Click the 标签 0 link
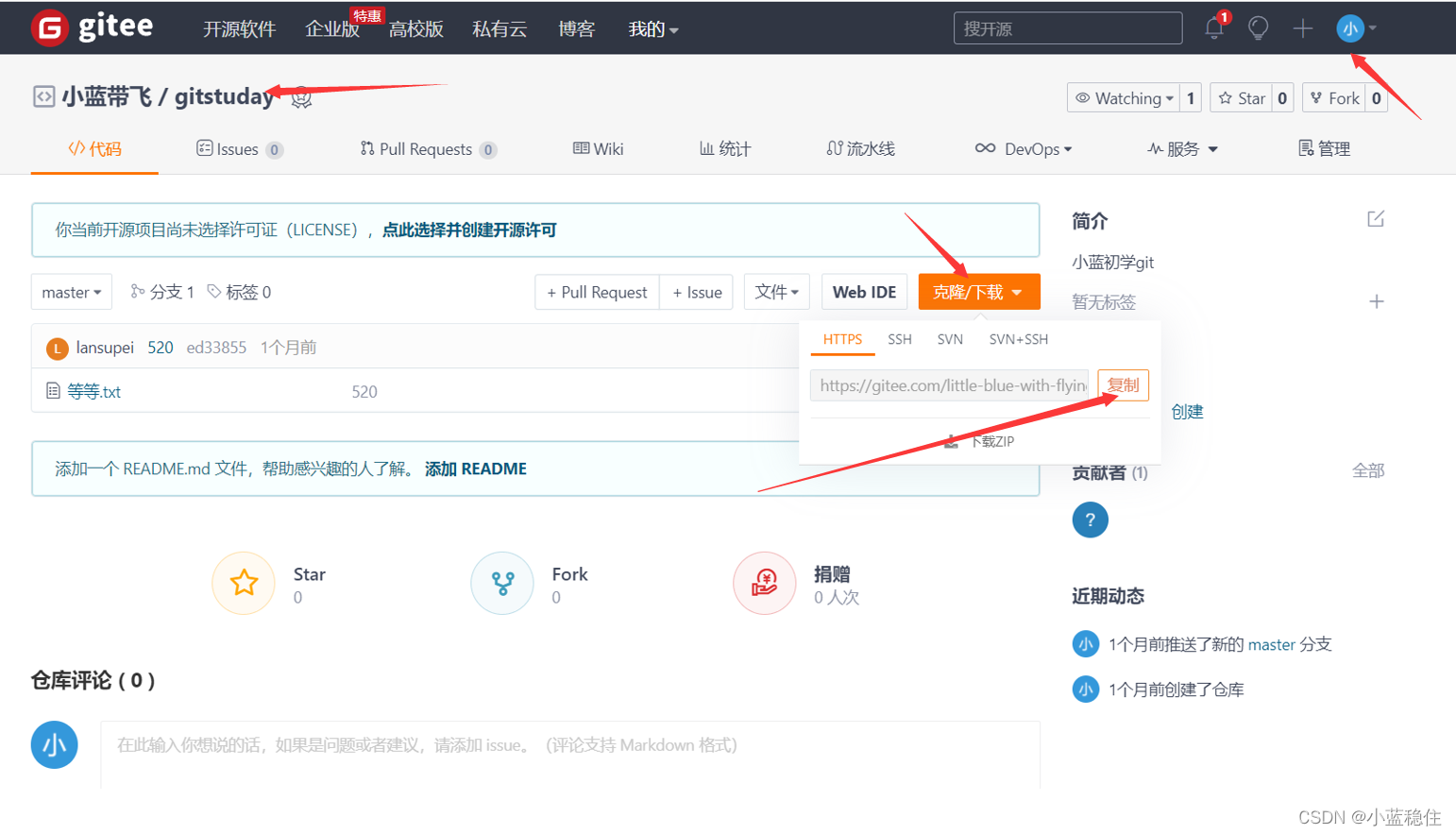Image resolution: width=1456 pixels, height=835 pixels. tap(239, 292)
